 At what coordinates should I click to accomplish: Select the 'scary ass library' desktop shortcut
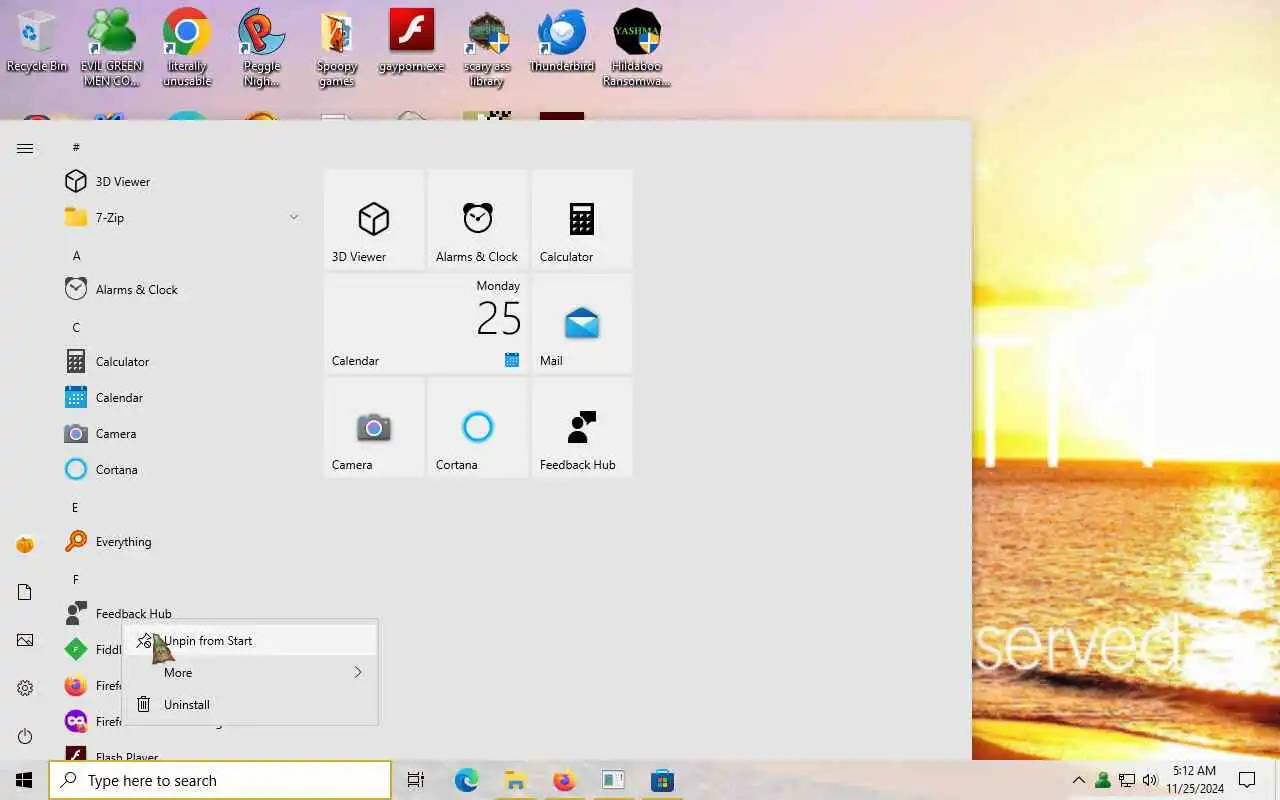coord(487,47)
